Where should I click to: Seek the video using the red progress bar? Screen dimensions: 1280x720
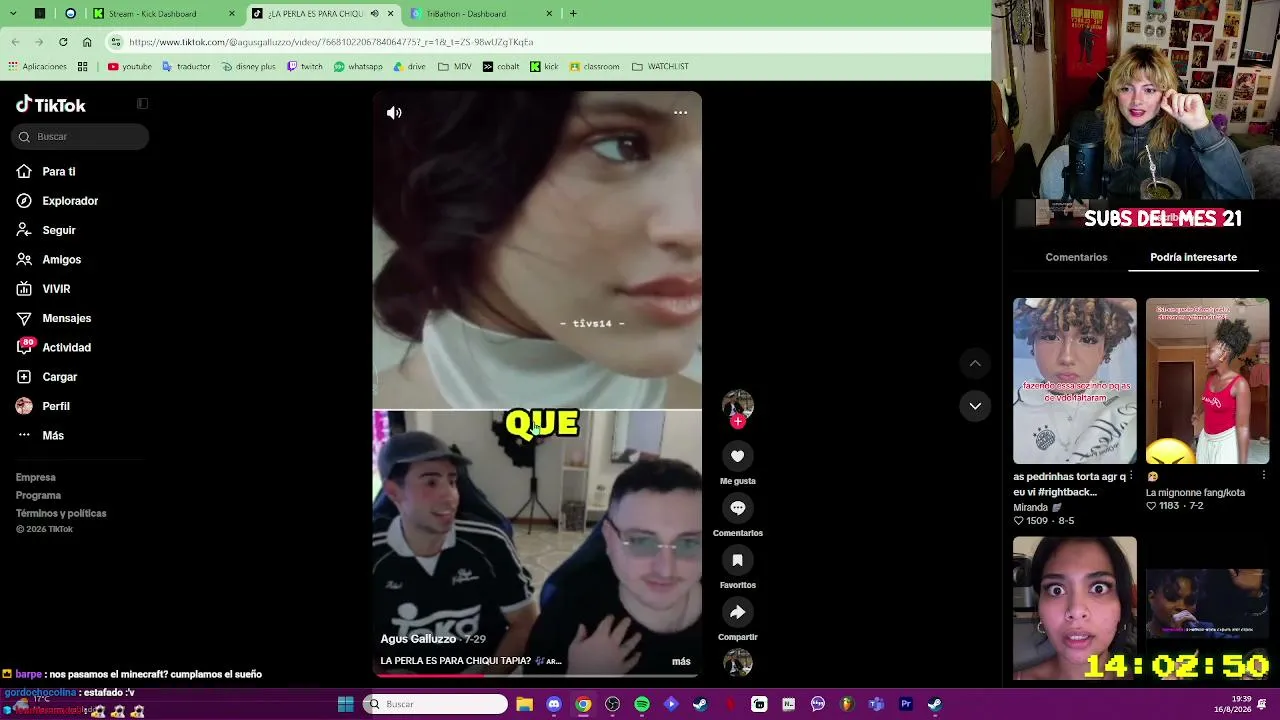(x=537, y=676)
